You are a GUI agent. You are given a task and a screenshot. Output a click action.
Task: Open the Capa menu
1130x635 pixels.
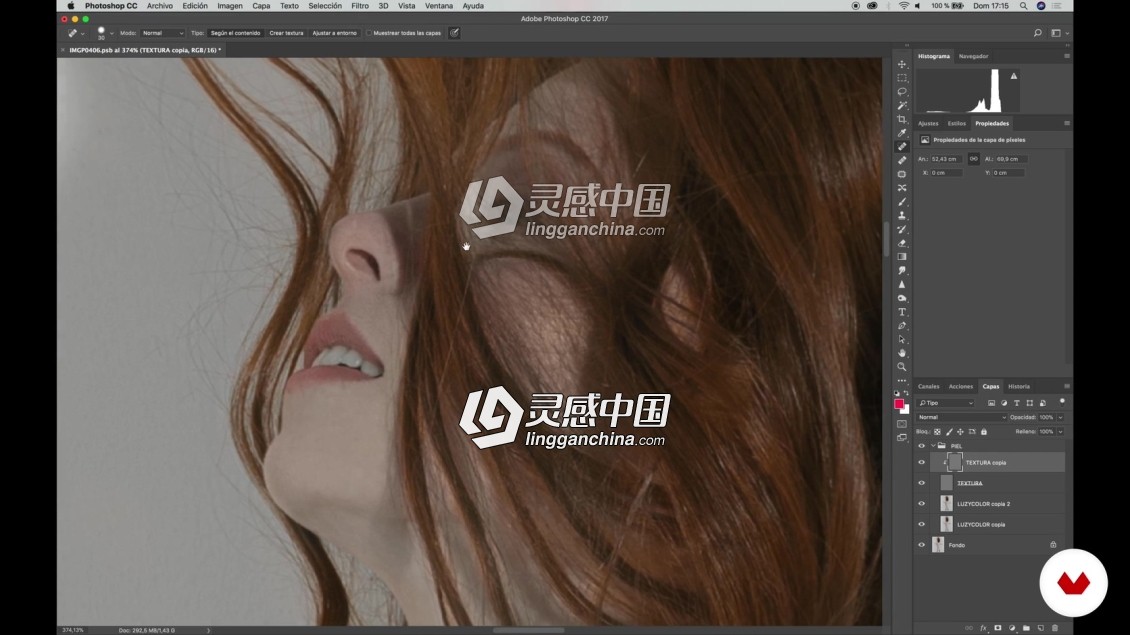click(x=261, y=6)
